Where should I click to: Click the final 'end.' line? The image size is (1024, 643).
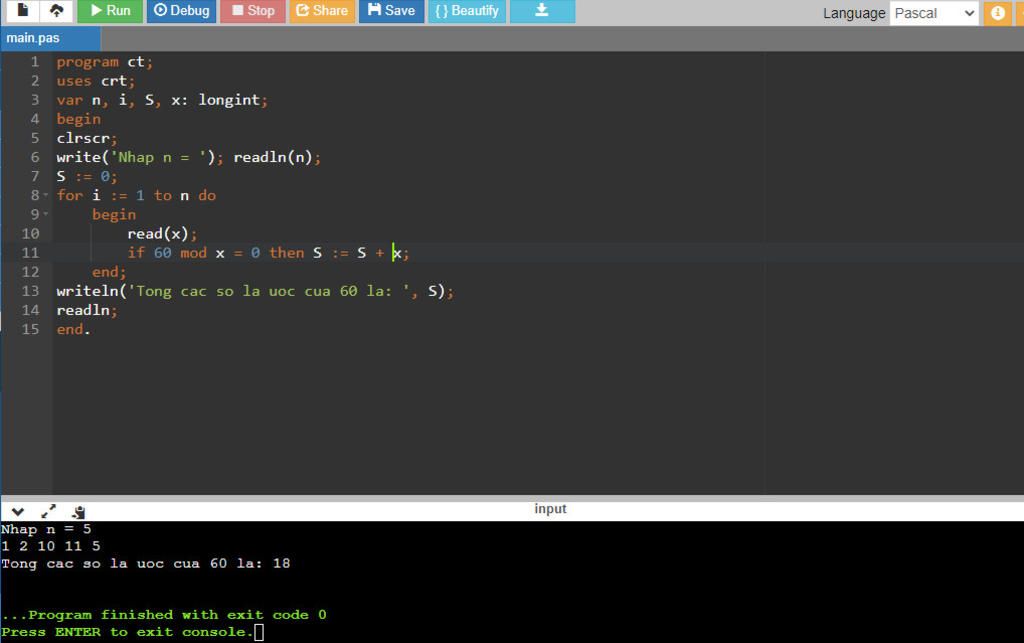[x=73, y=329]
